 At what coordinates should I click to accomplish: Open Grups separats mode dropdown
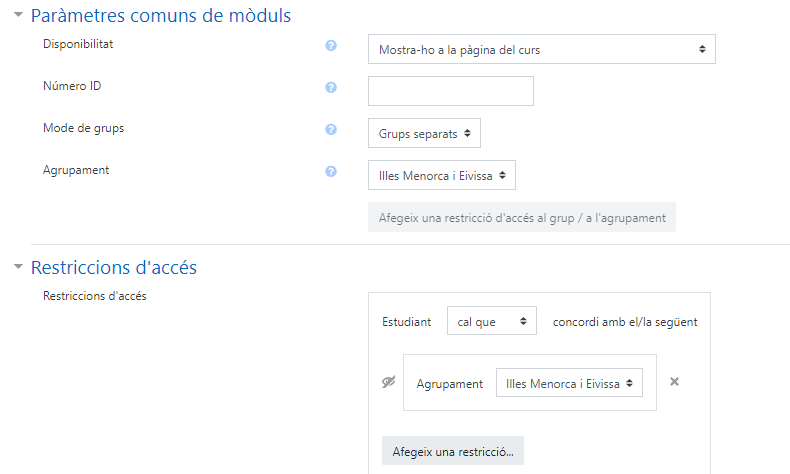click(424, 133)
